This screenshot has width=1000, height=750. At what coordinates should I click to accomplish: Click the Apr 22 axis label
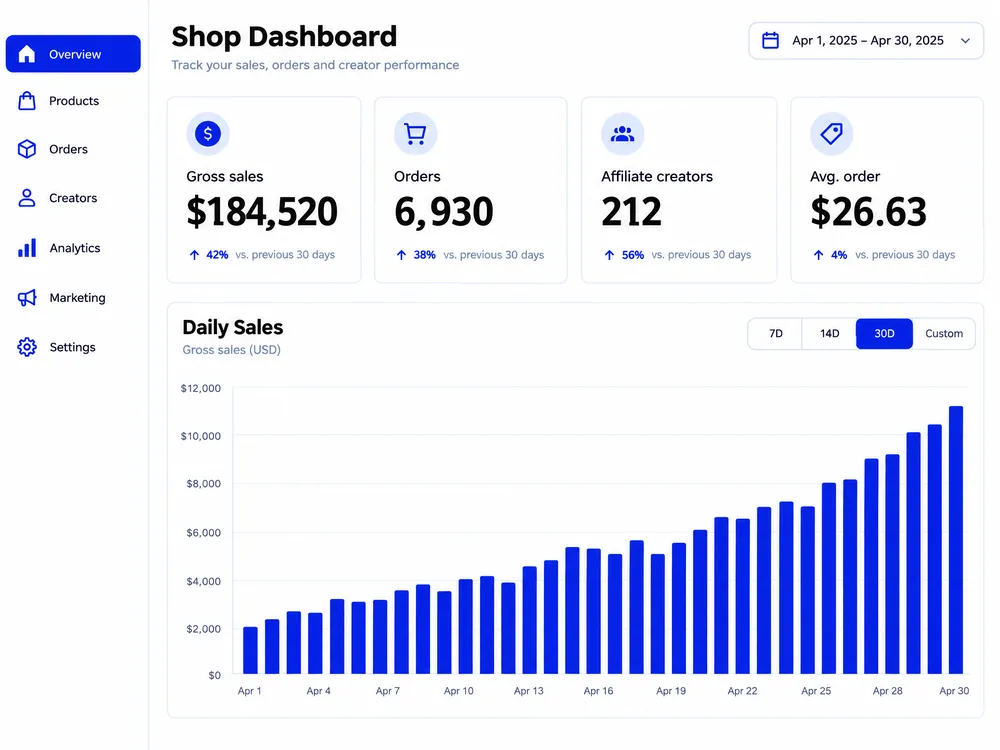(x=742, y=691)
